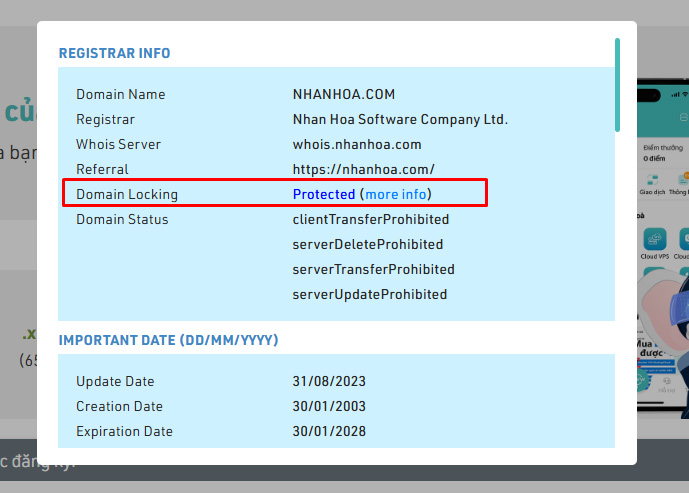689x493 pixels.
Task: Select the 'https://nhanhoa.com/' referral text
Action: [363, 169]
